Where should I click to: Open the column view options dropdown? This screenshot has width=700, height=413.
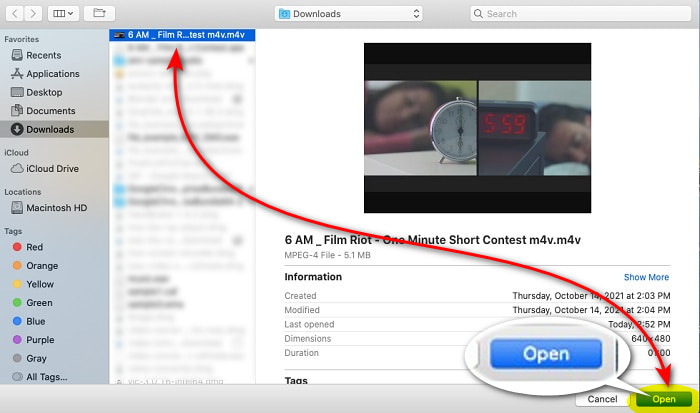63,14
